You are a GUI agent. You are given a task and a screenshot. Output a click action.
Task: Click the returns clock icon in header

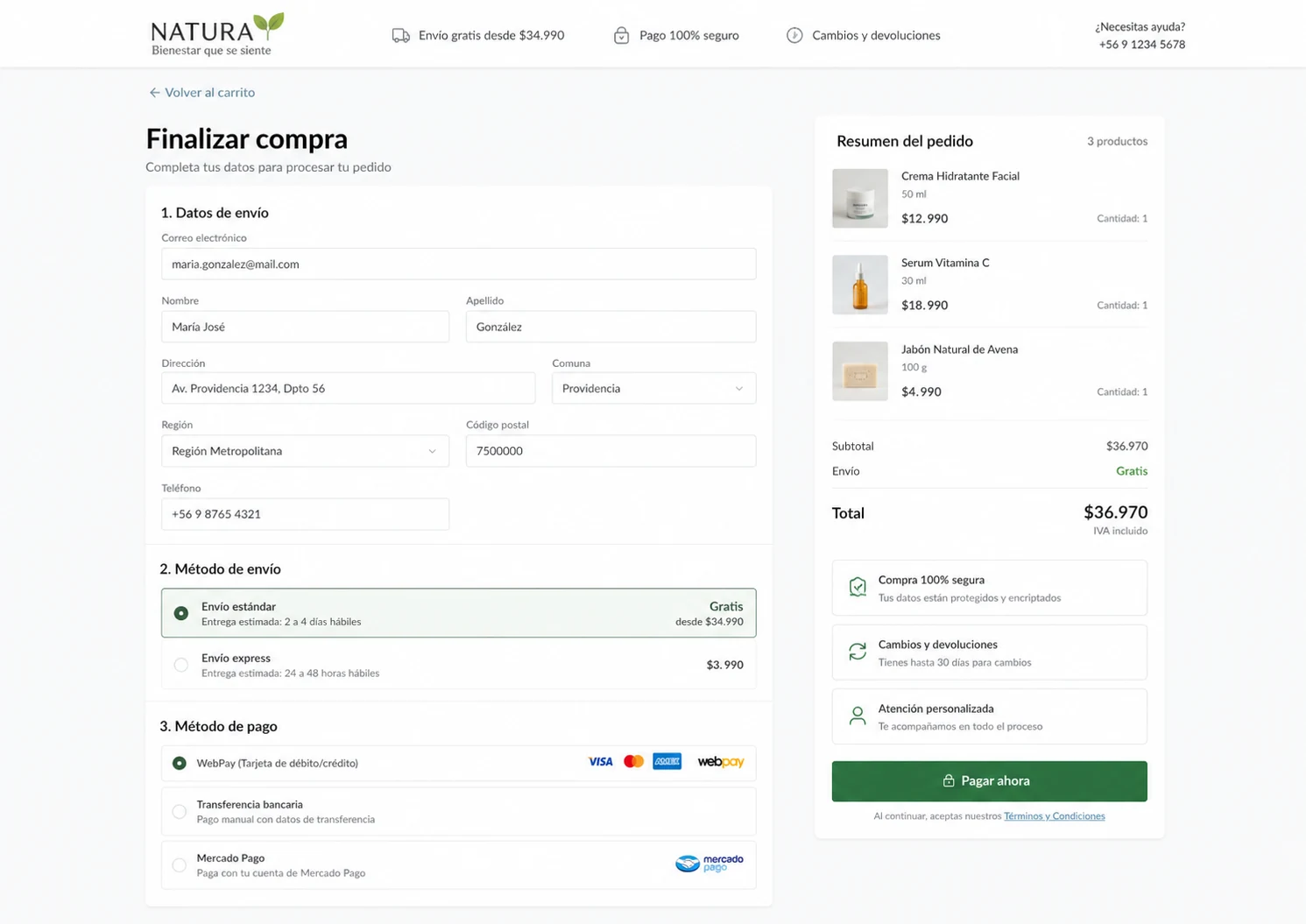[x=794, y=36]
